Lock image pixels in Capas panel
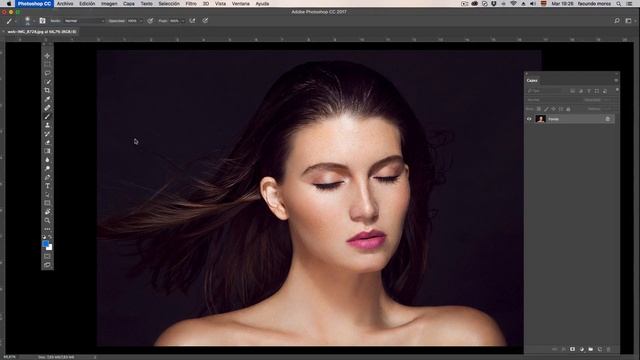Screen dimensions: 640x360 [546, 109]
